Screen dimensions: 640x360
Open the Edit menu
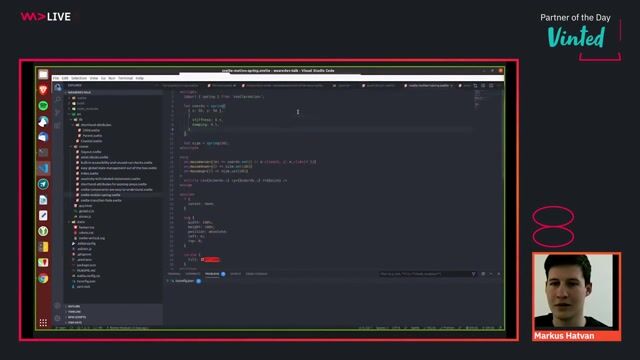coord(65,78)
